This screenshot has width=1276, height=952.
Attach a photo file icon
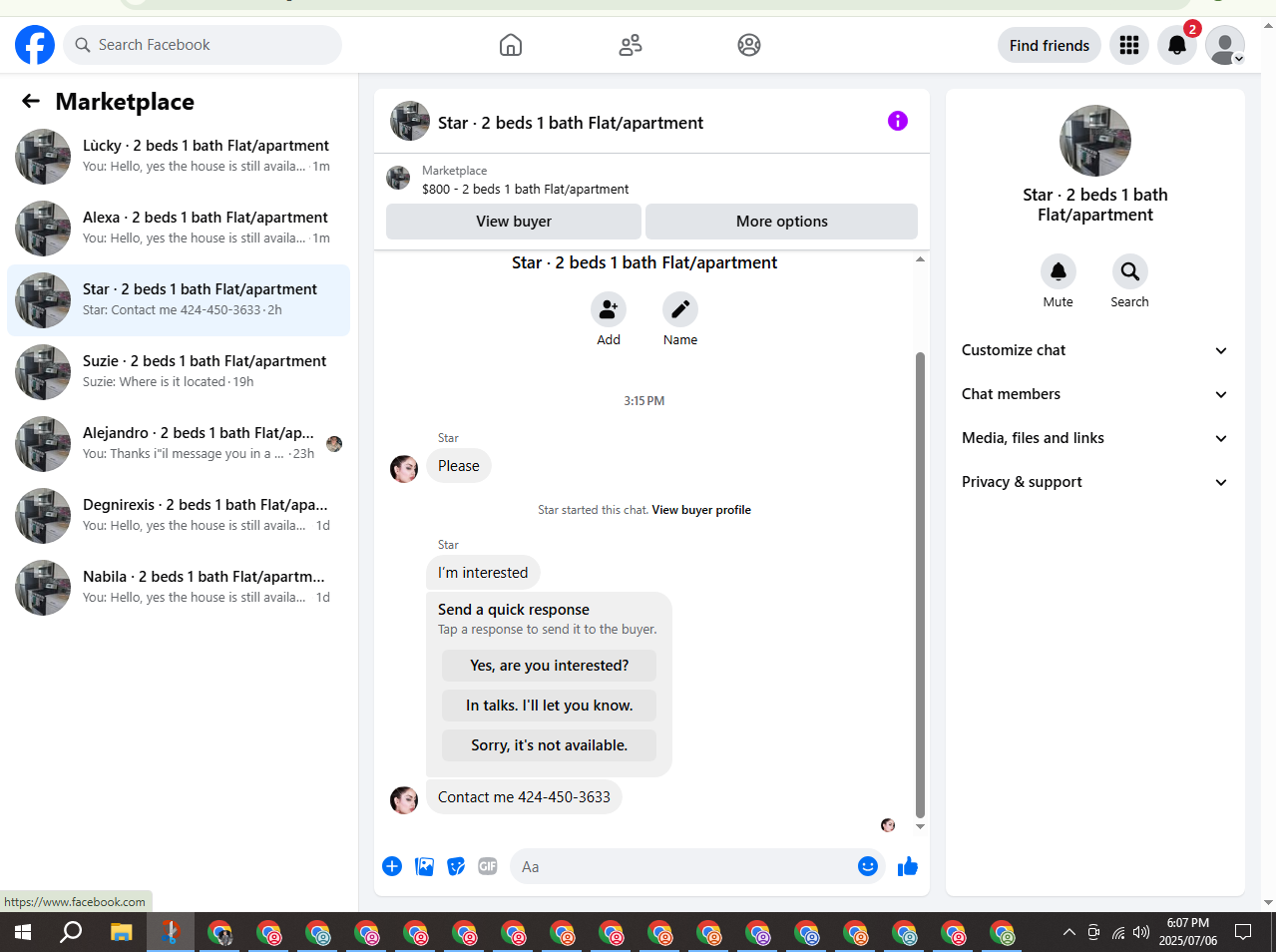pyautogui.click(x=424, y=866)
